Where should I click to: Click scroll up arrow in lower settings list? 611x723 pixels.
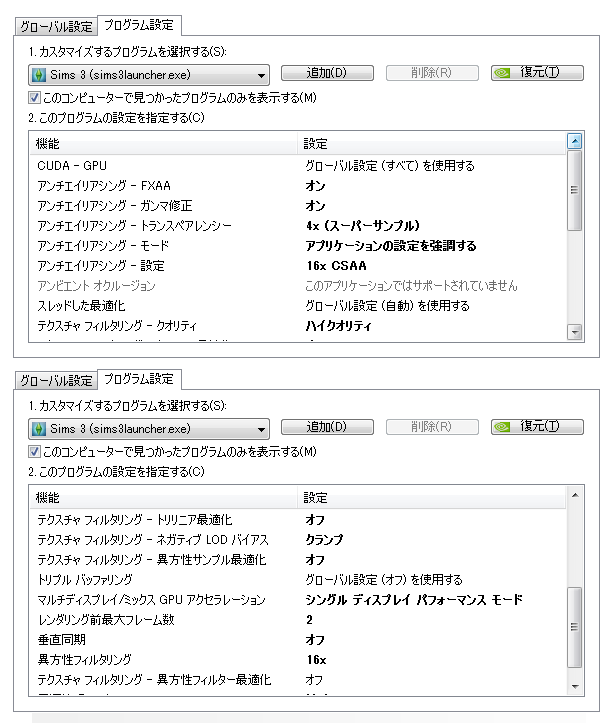(x=575, y=495)
